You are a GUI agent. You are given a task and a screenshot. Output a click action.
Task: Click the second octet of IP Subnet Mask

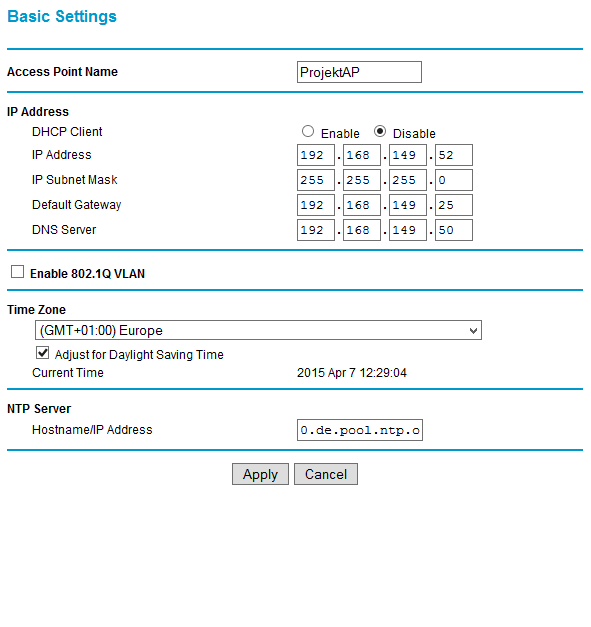tap(362, 180)
